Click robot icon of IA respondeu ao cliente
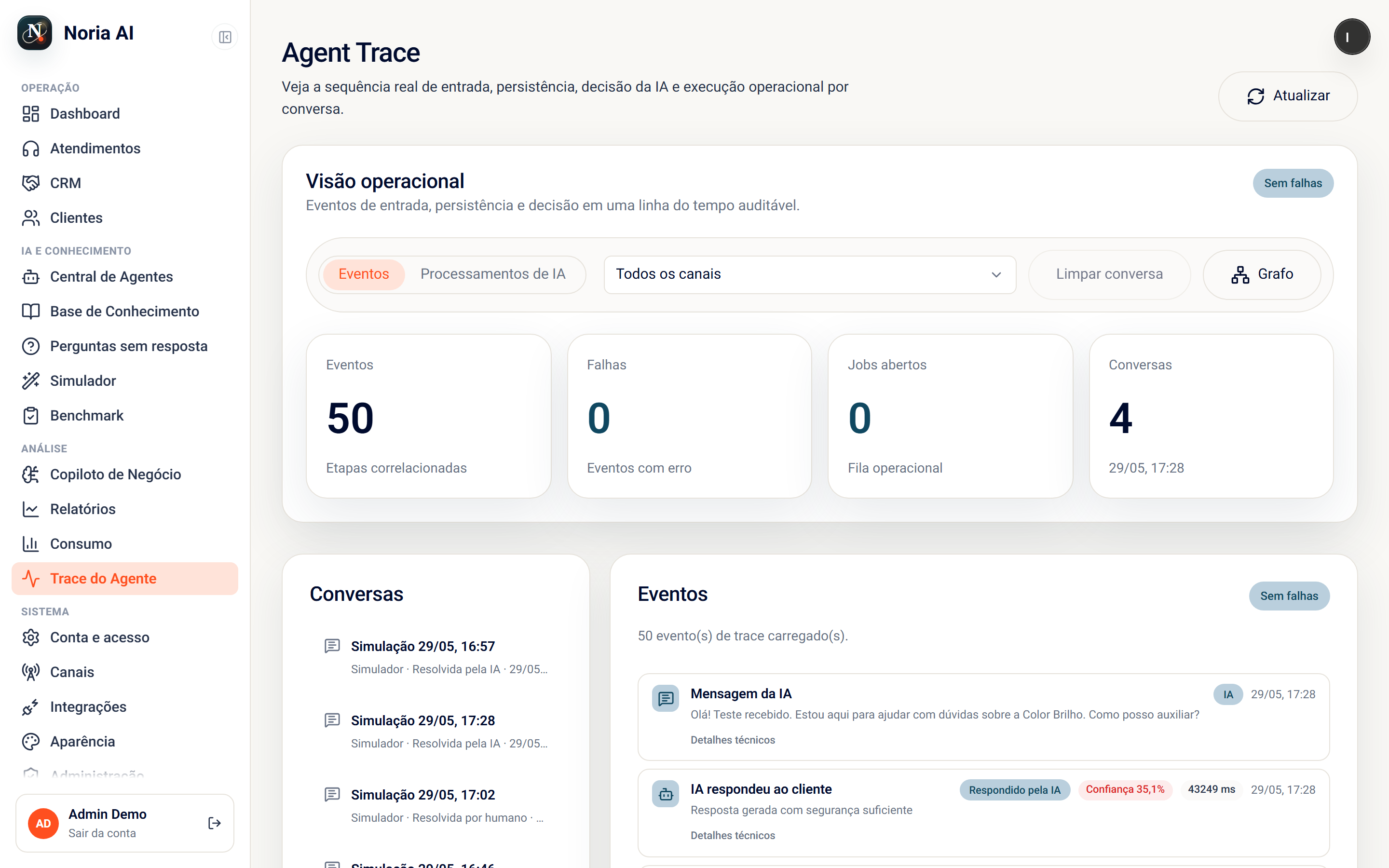This screenshot has width=1389, height=868. pos(665,794)
